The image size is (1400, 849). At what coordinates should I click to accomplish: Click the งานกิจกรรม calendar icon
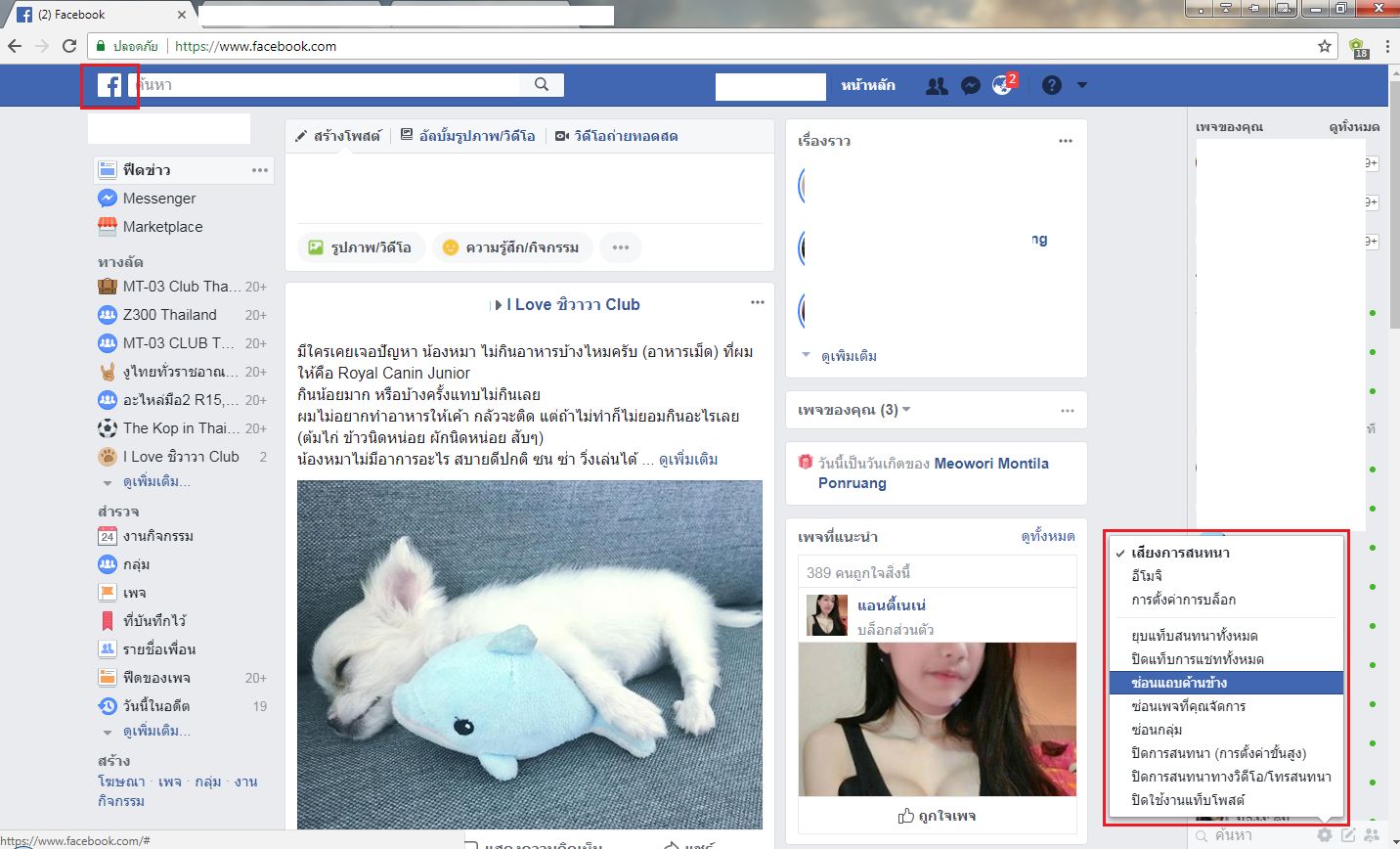pyautogui.click(x=108, y=536)
